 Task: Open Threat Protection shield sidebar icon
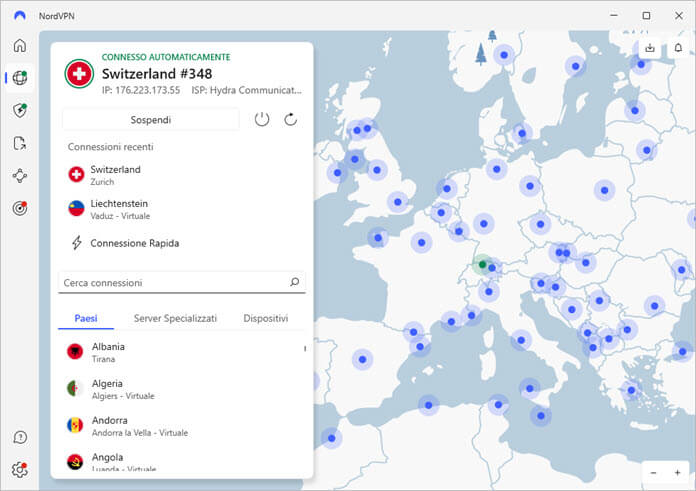[20, 110]
